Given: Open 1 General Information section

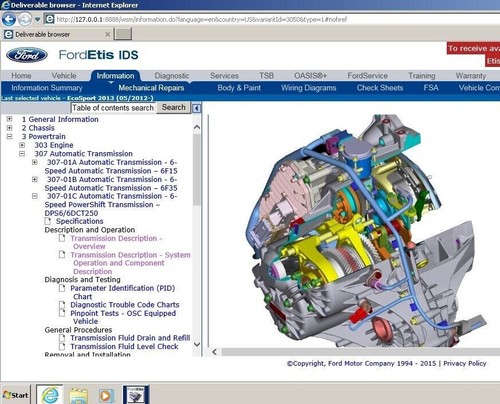Looking at the screenshot, I should pyautogui.click(x=60, y=119).
